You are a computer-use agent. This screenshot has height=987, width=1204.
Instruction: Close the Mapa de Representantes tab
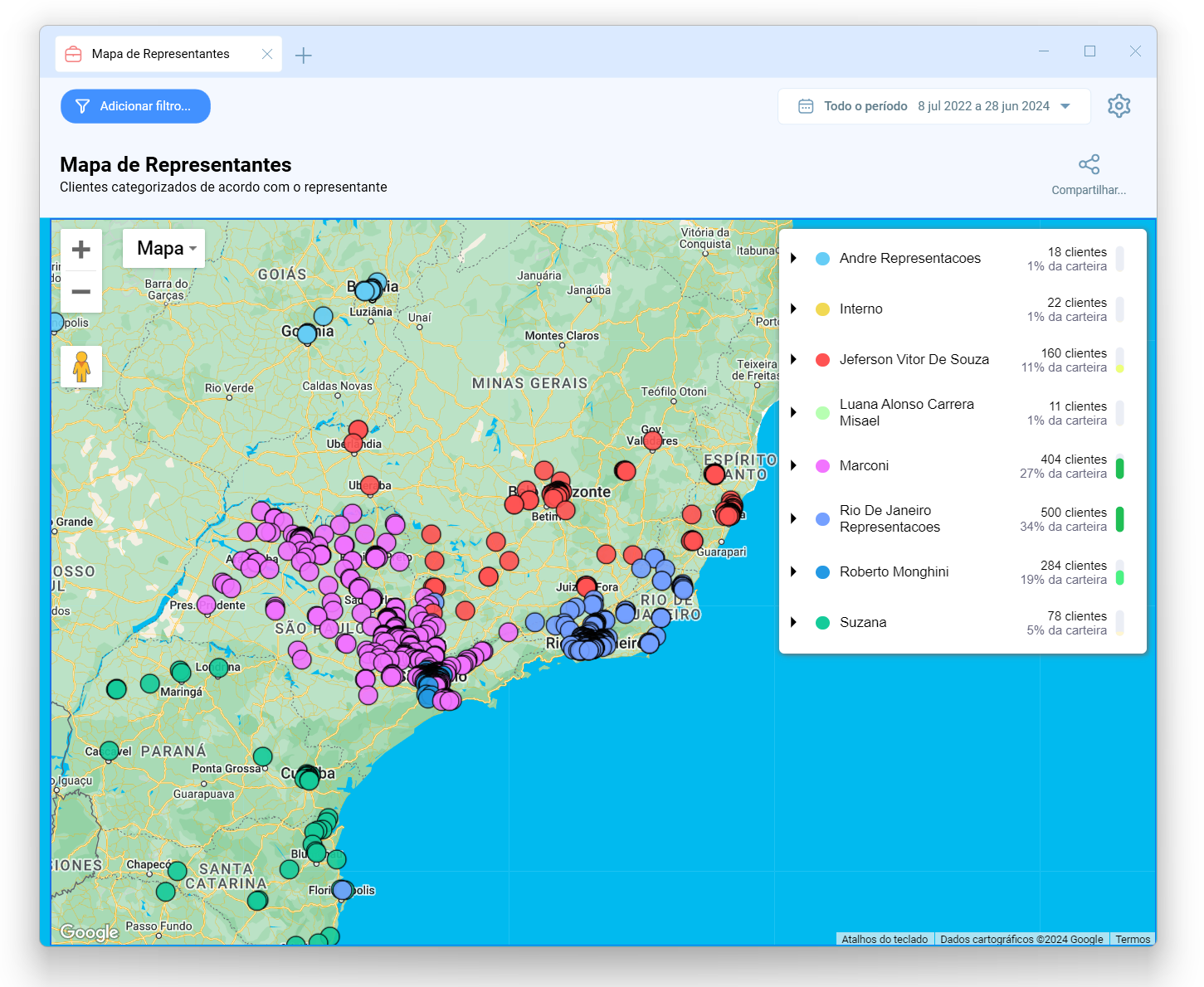(267, 54)
